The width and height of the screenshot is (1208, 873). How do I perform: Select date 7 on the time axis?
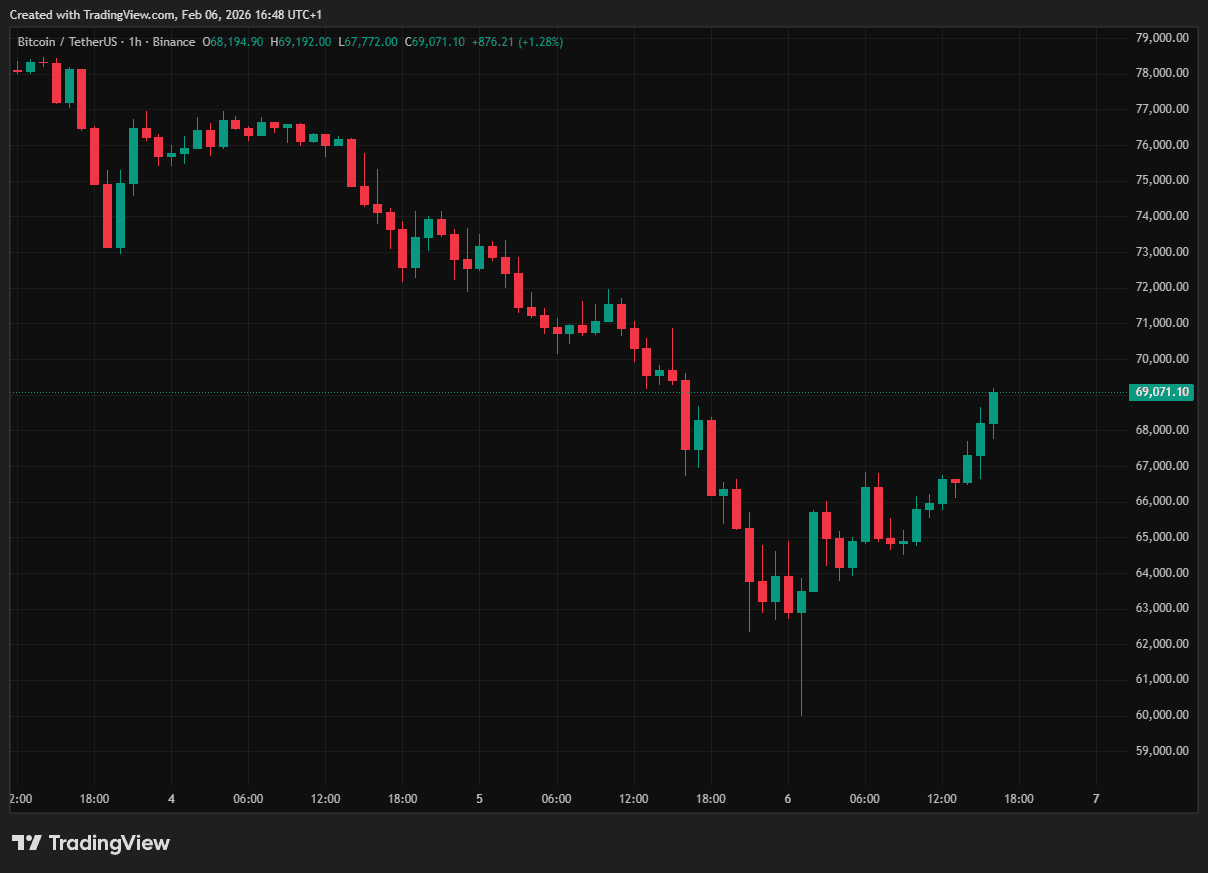[x=1096, y=799]
